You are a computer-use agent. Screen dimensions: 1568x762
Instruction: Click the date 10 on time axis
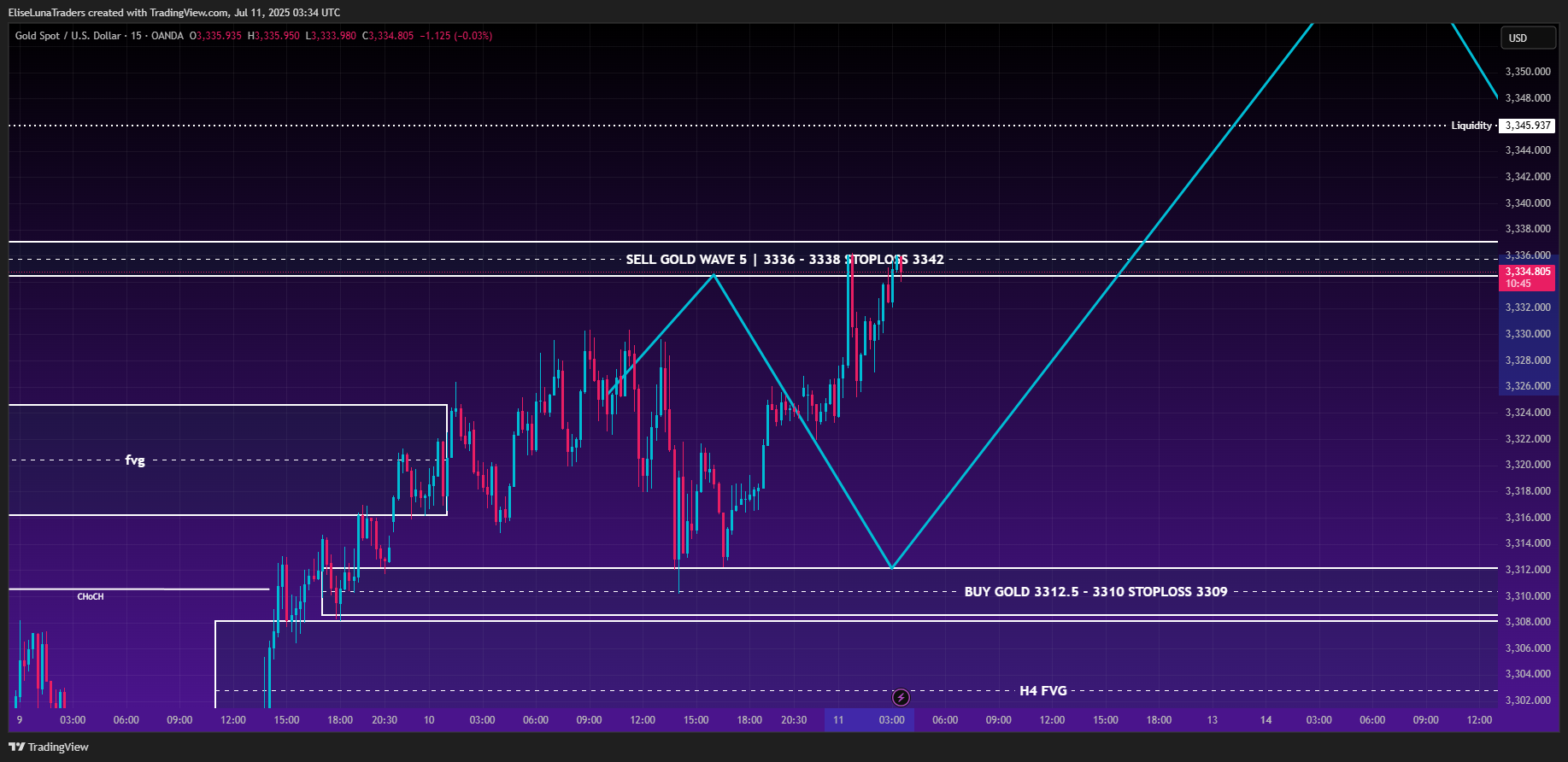coord(429,720)
